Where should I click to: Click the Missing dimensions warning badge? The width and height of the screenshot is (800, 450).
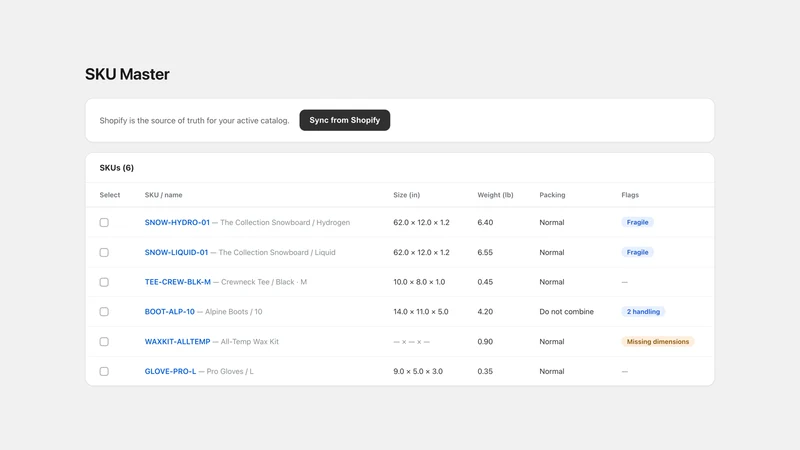pos(658,342)
